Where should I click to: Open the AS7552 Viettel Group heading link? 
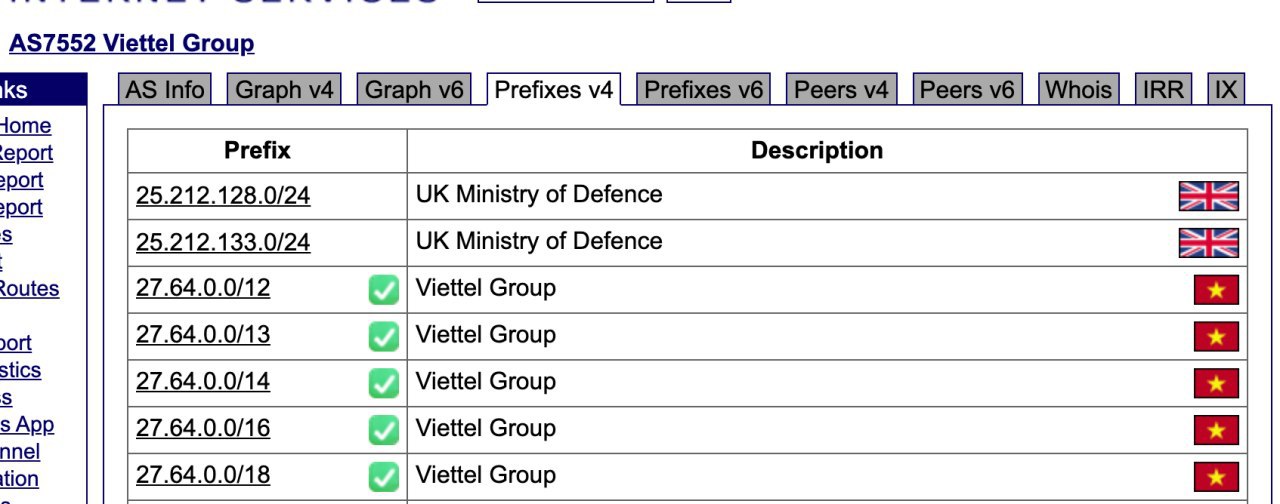pos(131,44)
